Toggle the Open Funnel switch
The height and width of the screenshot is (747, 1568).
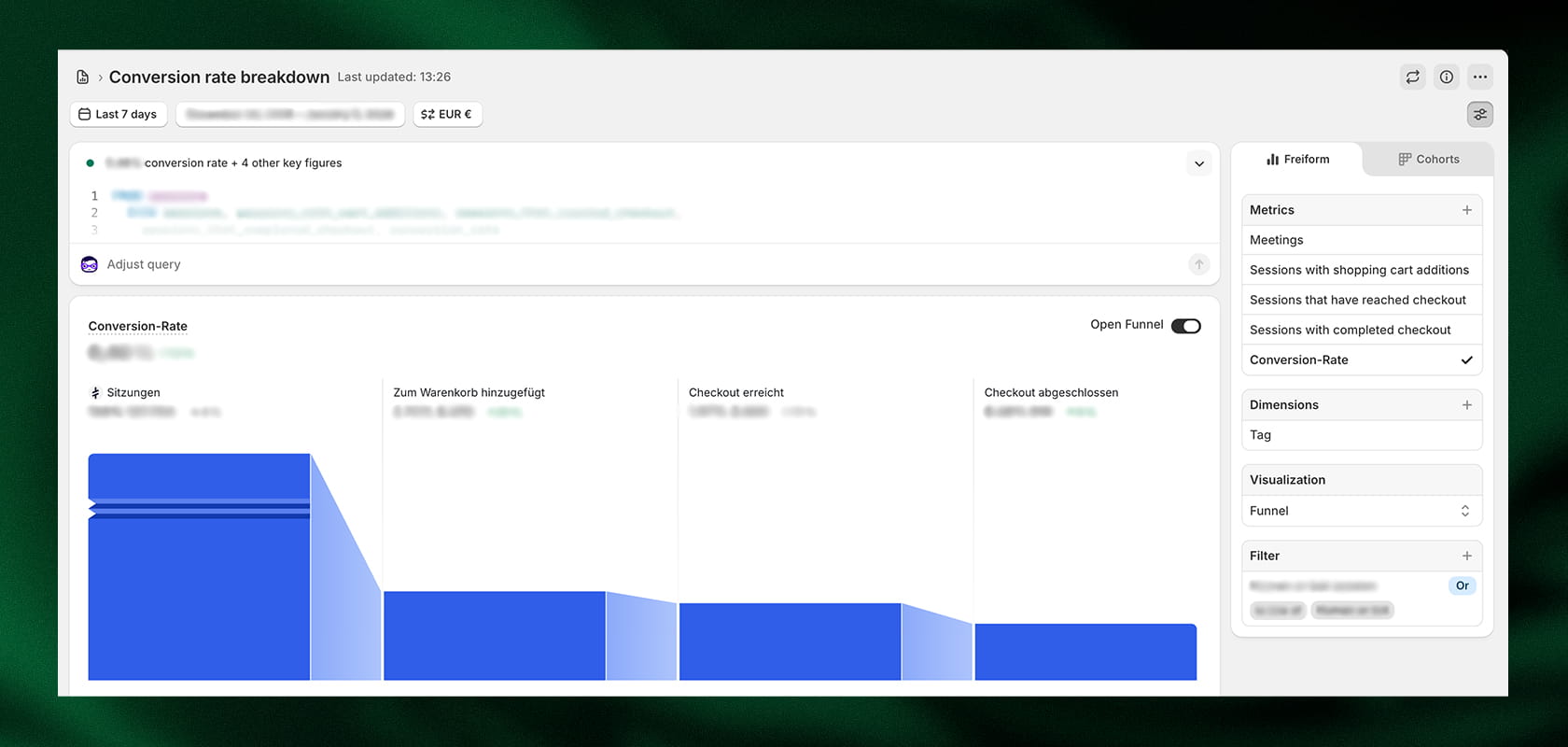point(1185,326)
